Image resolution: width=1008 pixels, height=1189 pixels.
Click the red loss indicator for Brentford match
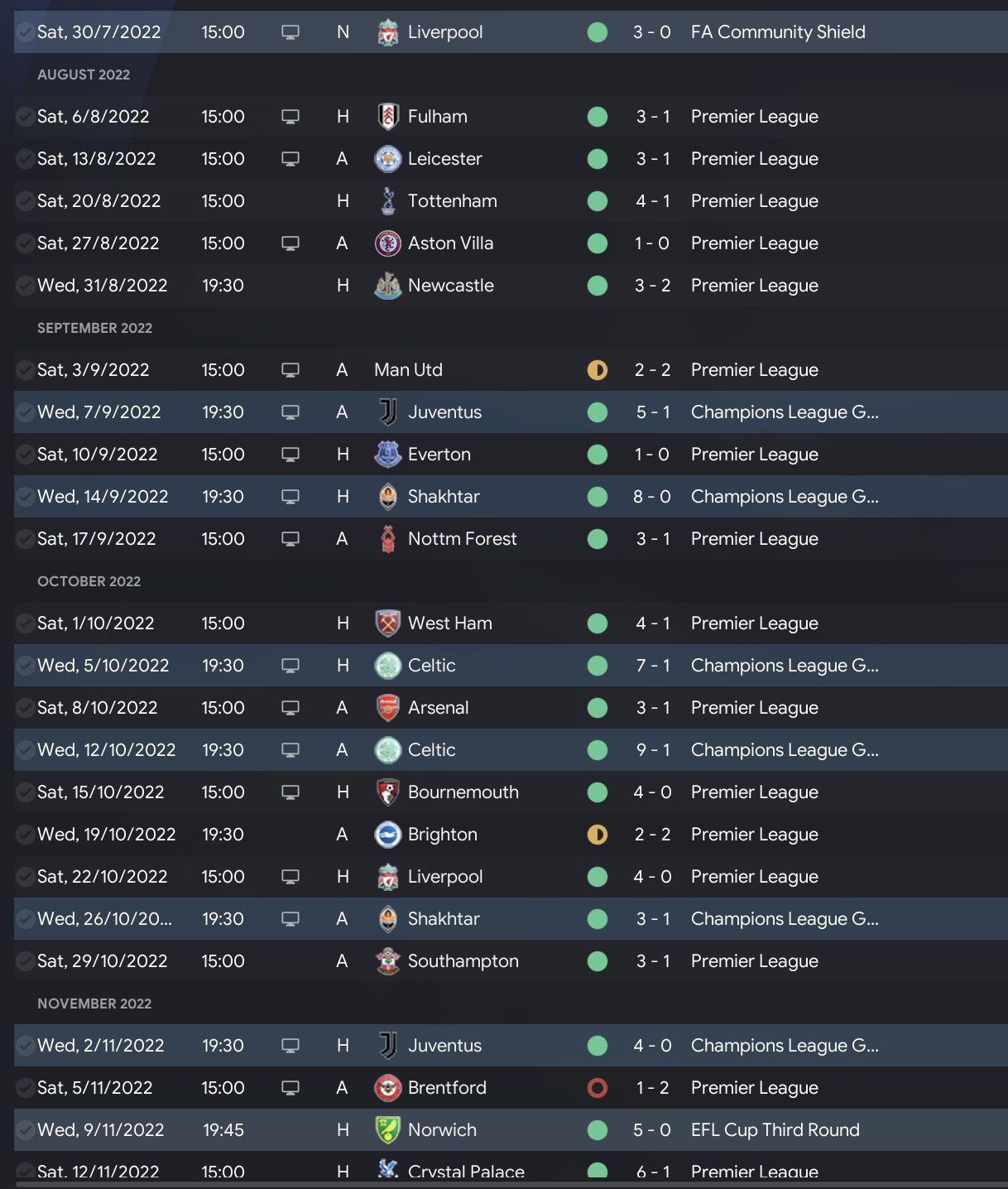point(598,1088)
